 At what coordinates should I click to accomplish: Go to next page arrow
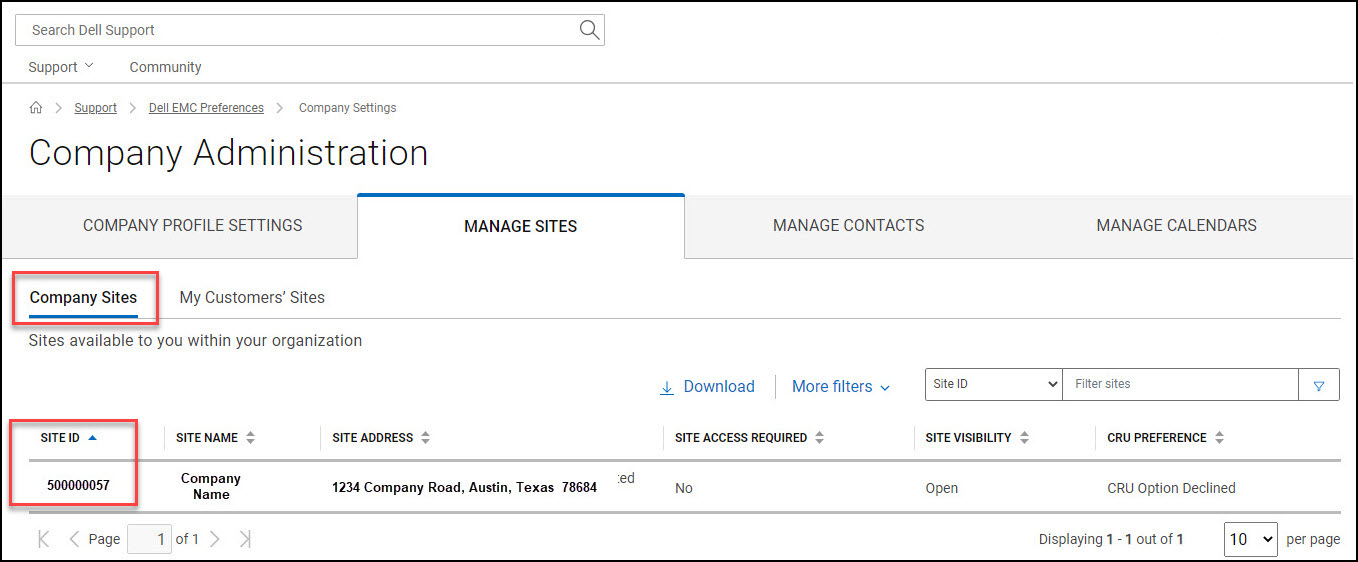click(x=214, y=539)
